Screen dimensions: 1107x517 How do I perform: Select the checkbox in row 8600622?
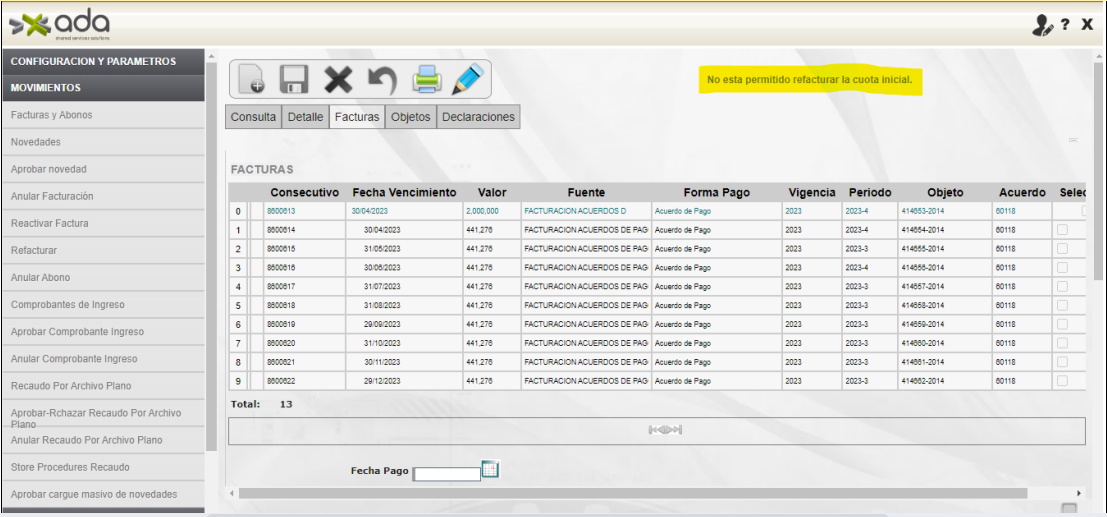[x=1062, y=381]
